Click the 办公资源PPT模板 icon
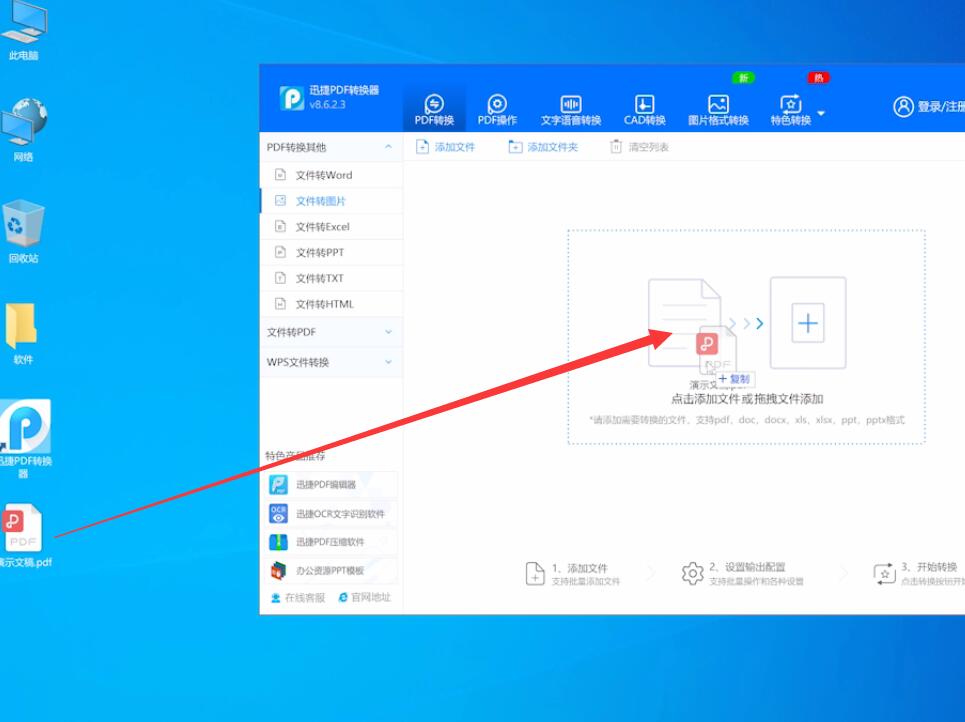 [x=278, y=571]
